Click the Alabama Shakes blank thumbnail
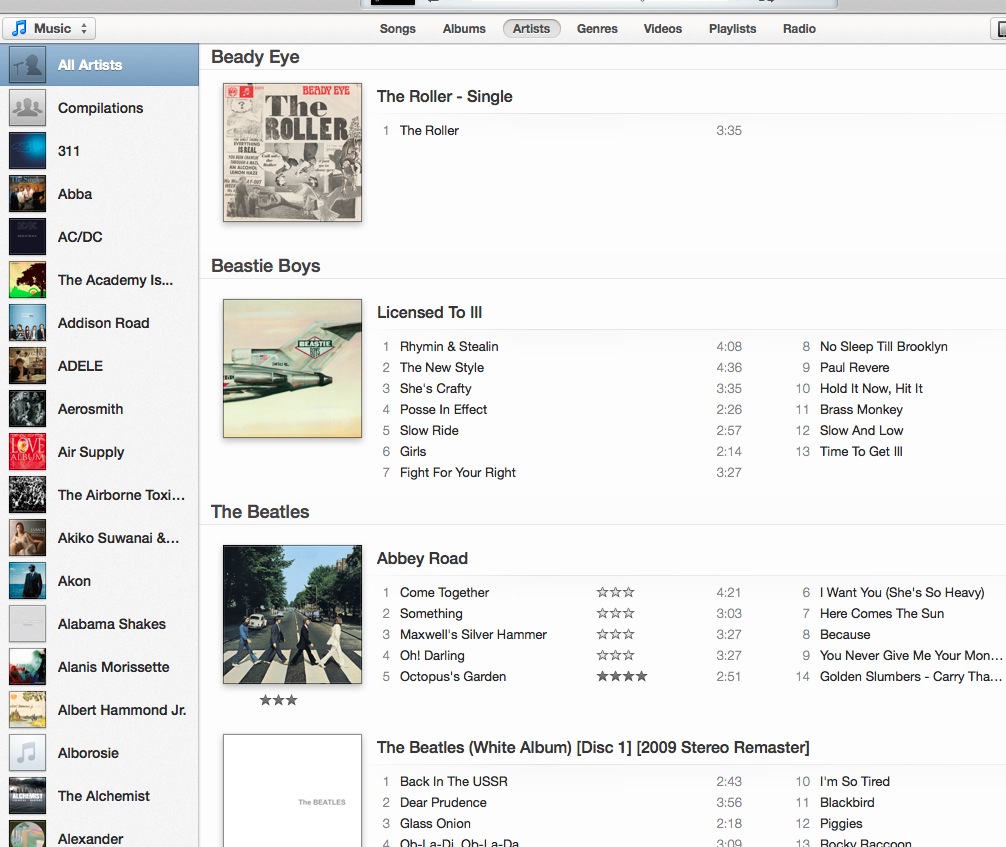The width and height of the screenshot is (1006, 847). coord(28,624)
